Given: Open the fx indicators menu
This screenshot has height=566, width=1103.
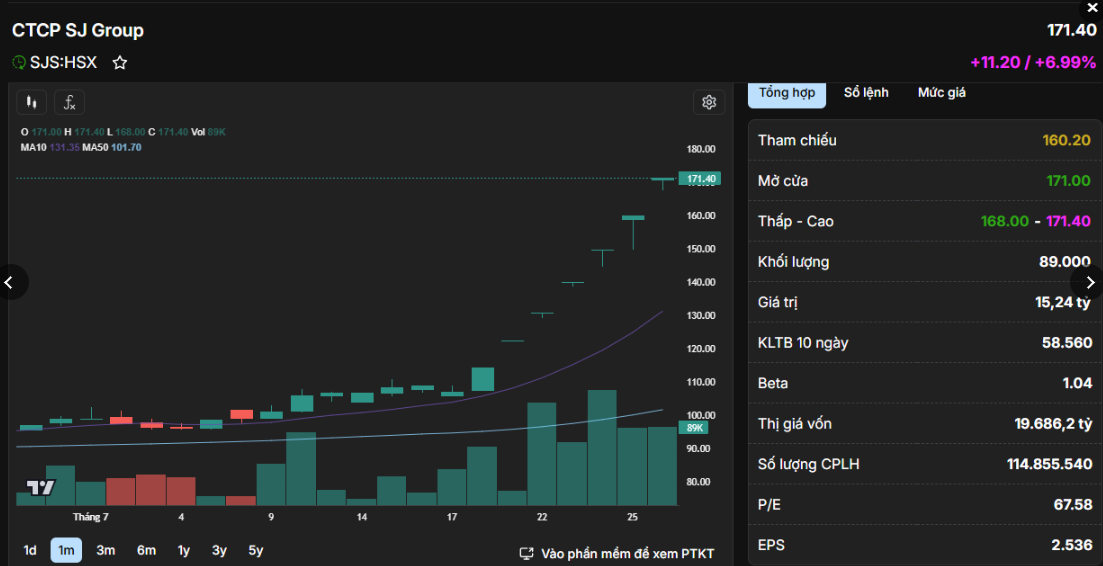Looking at the screenshot, I should [x=70, y=103].
